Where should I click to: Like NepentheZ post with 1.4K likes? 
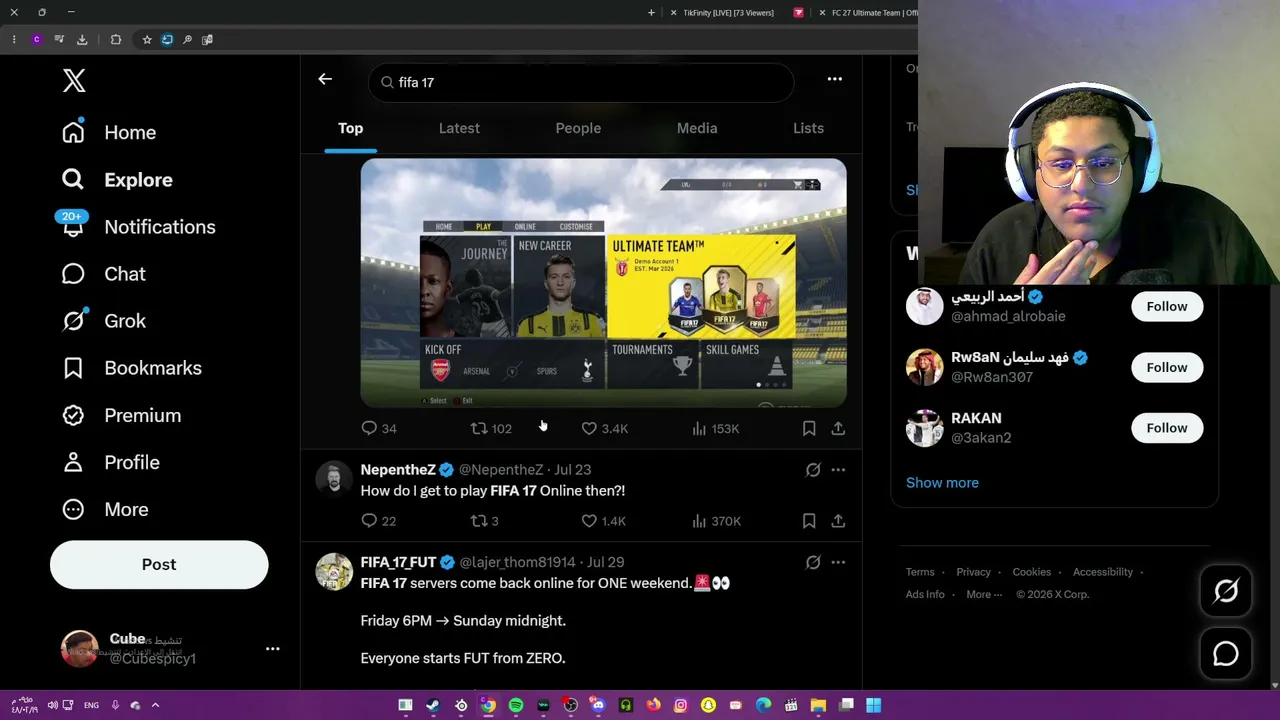[x=603, y=520]
